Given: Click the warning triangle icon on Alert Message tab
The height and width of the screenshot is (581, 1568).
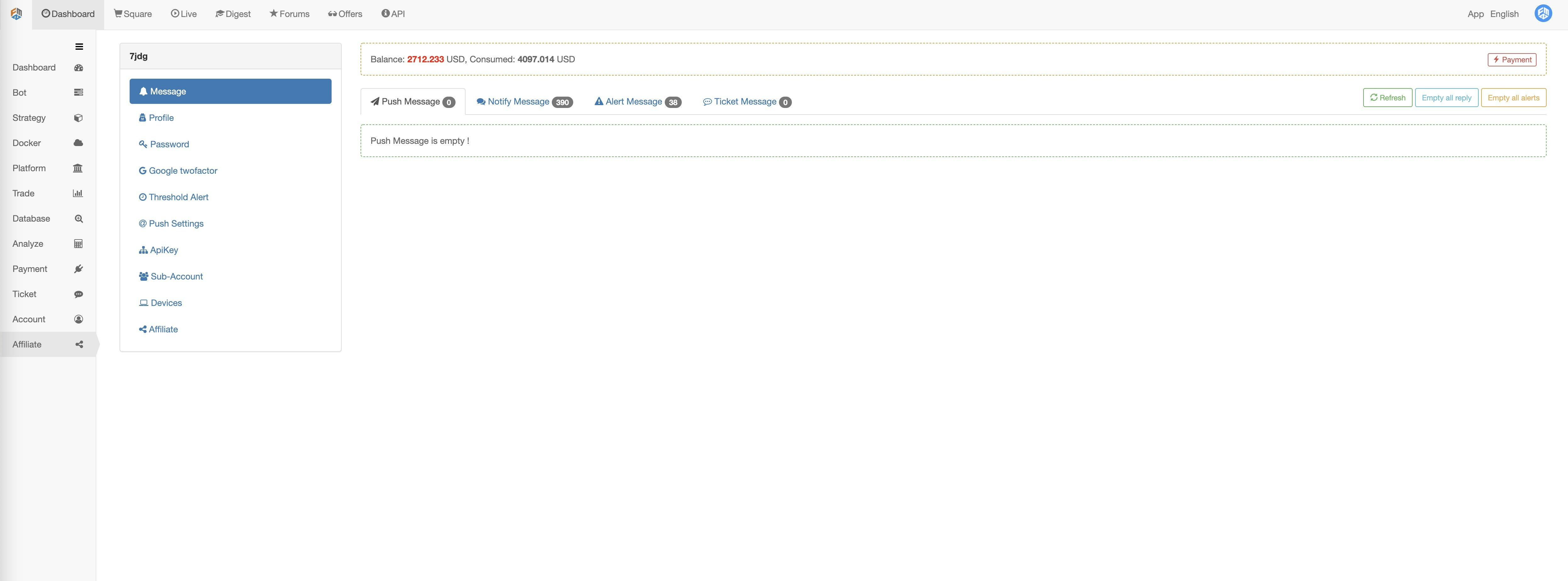Looking at the screenshot, I should (599, 102).
